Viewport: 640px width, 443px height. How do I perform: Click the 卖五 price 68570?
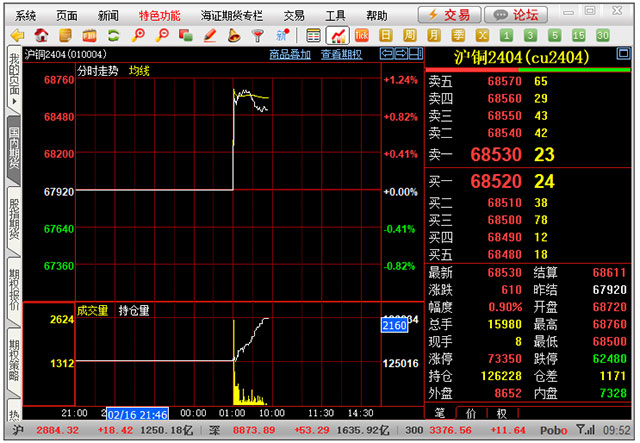coord(504,81)
